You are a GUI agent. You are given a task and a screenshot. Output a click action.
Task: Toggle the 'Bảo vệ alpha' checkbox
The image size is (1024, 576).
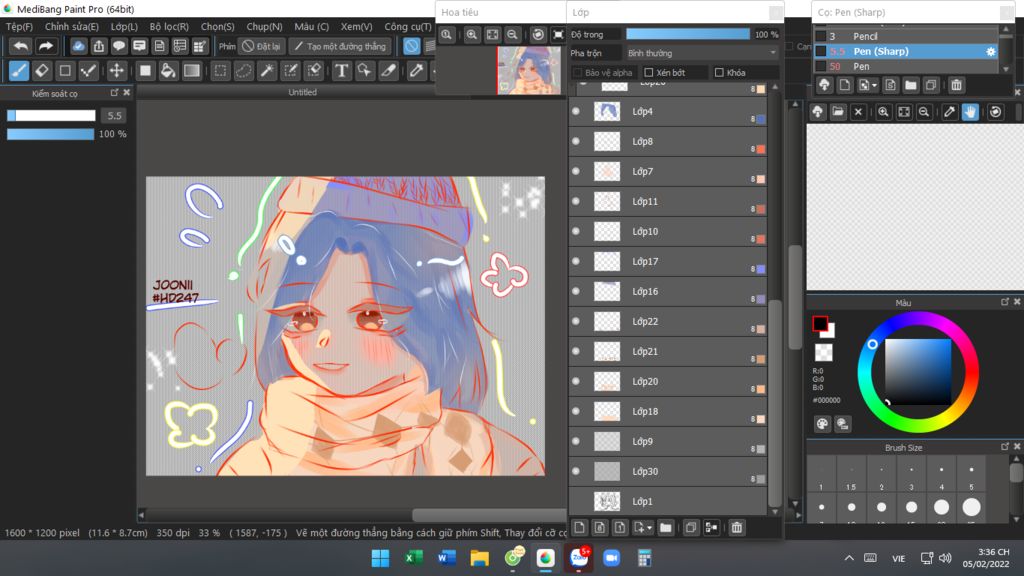pos(577,72)
